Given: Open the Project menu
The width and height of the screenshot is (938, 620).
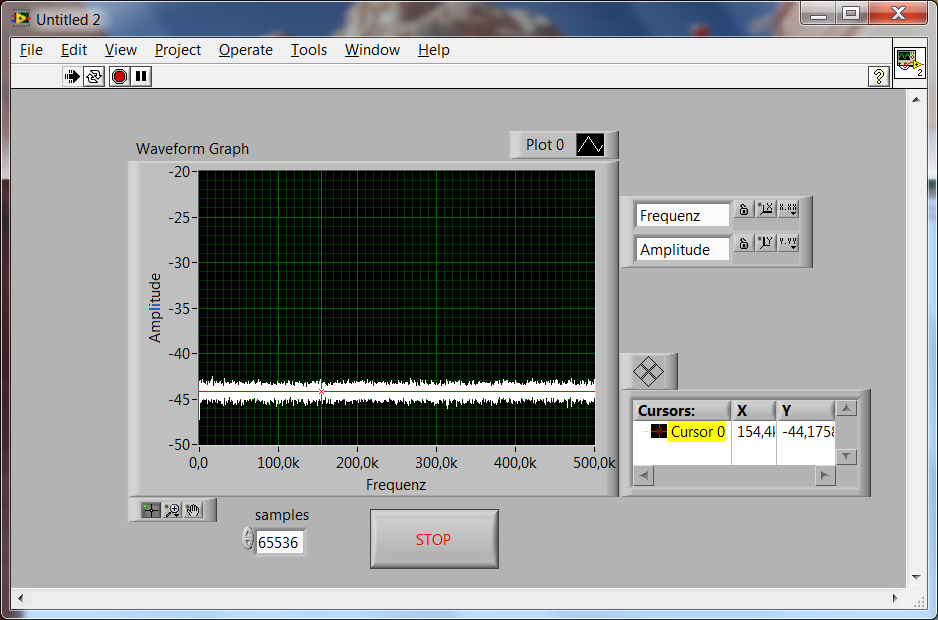Looking at the screenshot, I should pyautogui.click(x=178, y=50).
